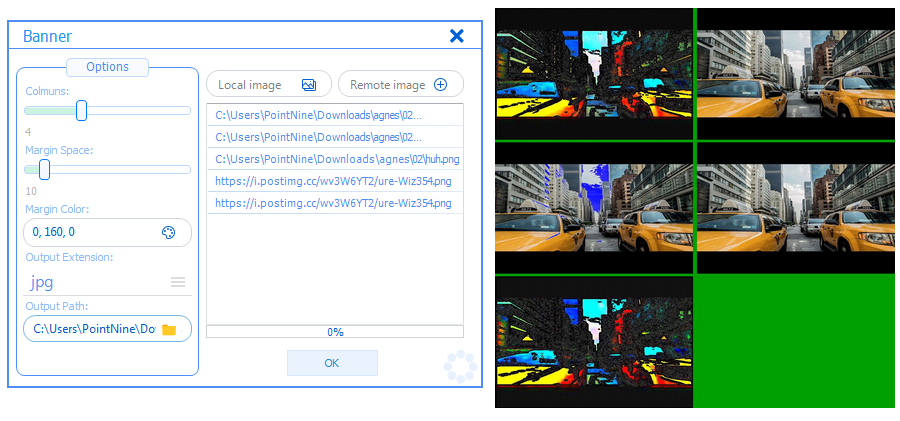The width and height of the screenshot is (900, 421).
Task: Click the Colmuns label
Action: pyautogui.click(x=47, y=91)
